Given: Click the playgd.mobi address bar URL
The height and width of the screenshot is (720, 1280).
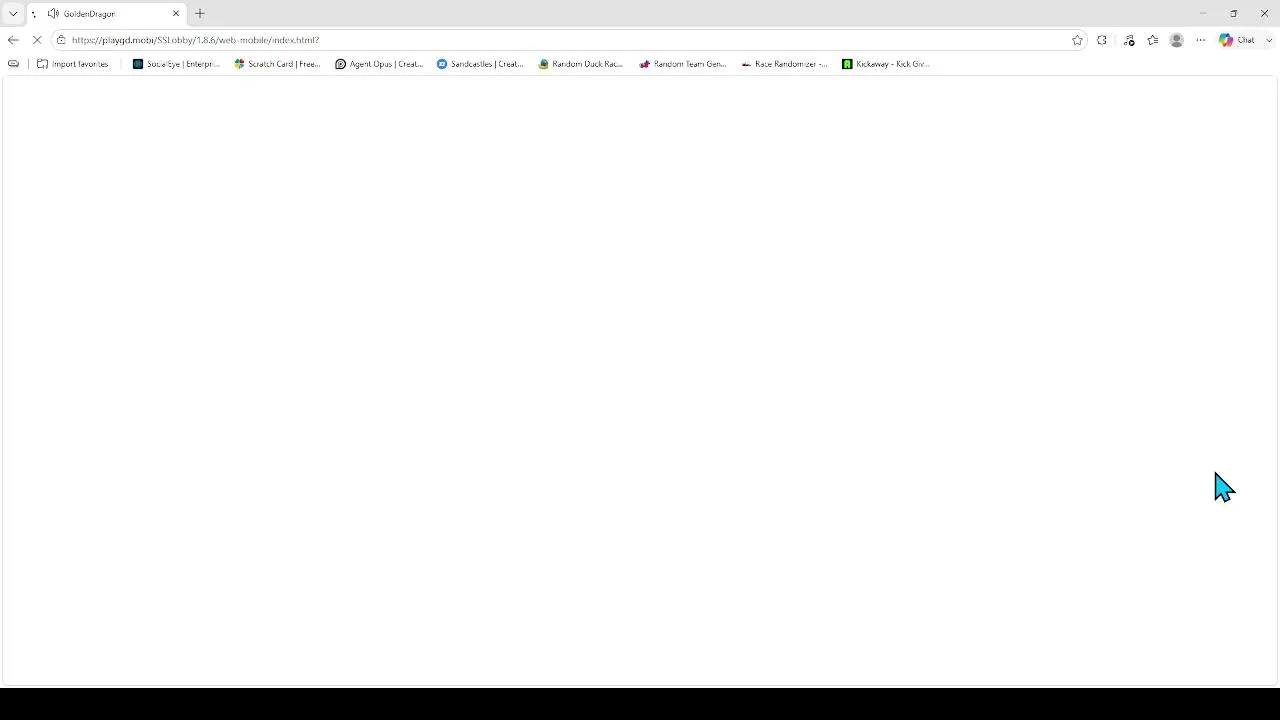Looking at the screenshot, I should click(195, 40).
